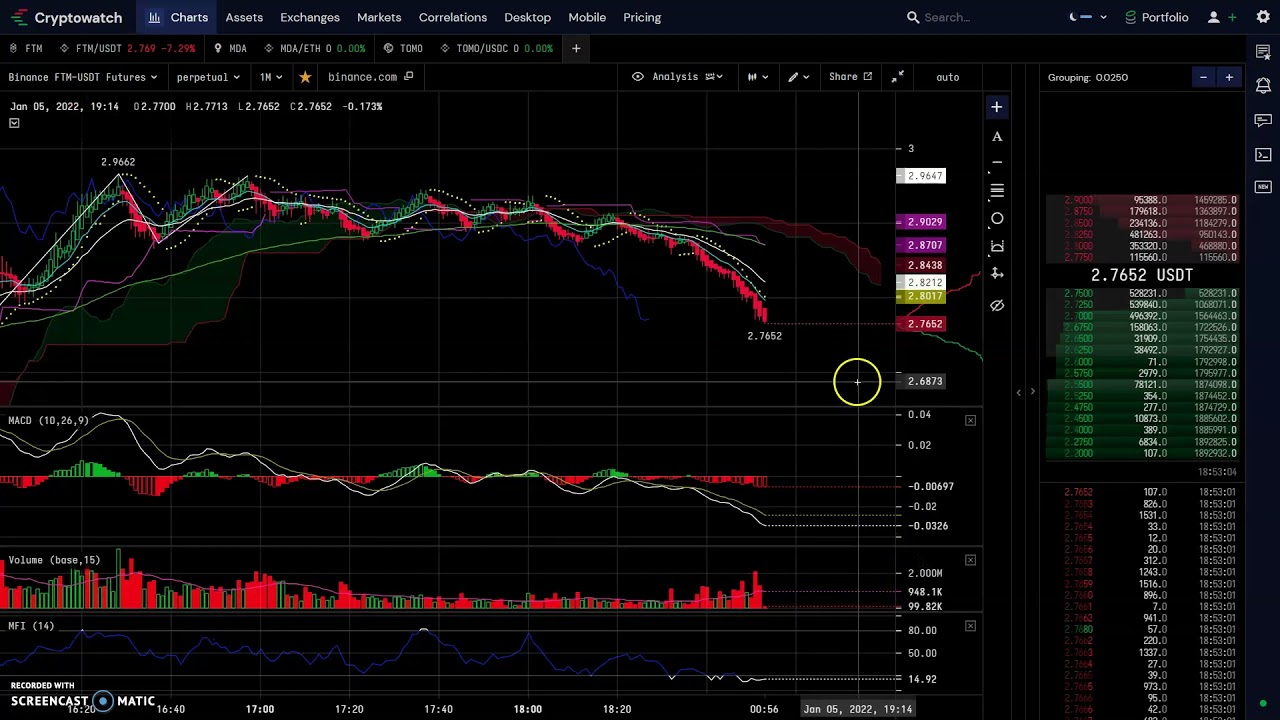Screen dimensions: 1280x720
Task: Open Correlations page
Action: 453,17
